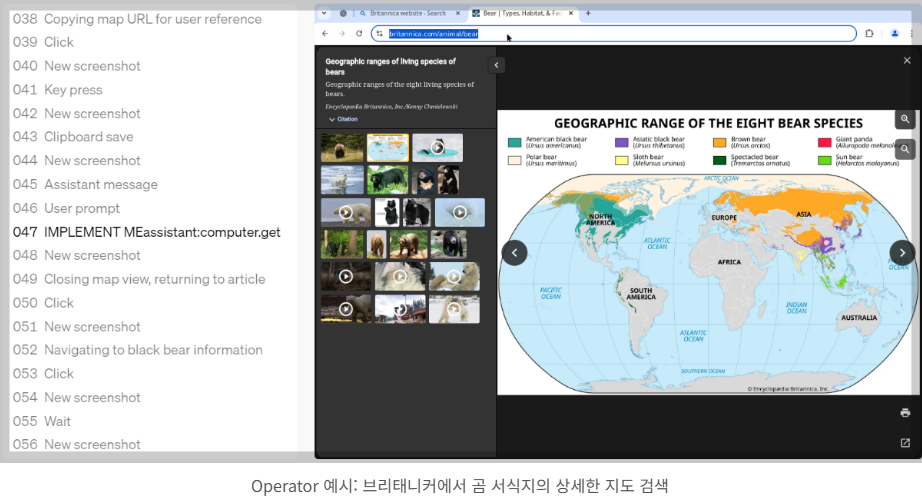Image resolution: width=922 pixels, height=498 pixels.
Task: Open the tab list dropdown arrow
Action: [324, 13]
